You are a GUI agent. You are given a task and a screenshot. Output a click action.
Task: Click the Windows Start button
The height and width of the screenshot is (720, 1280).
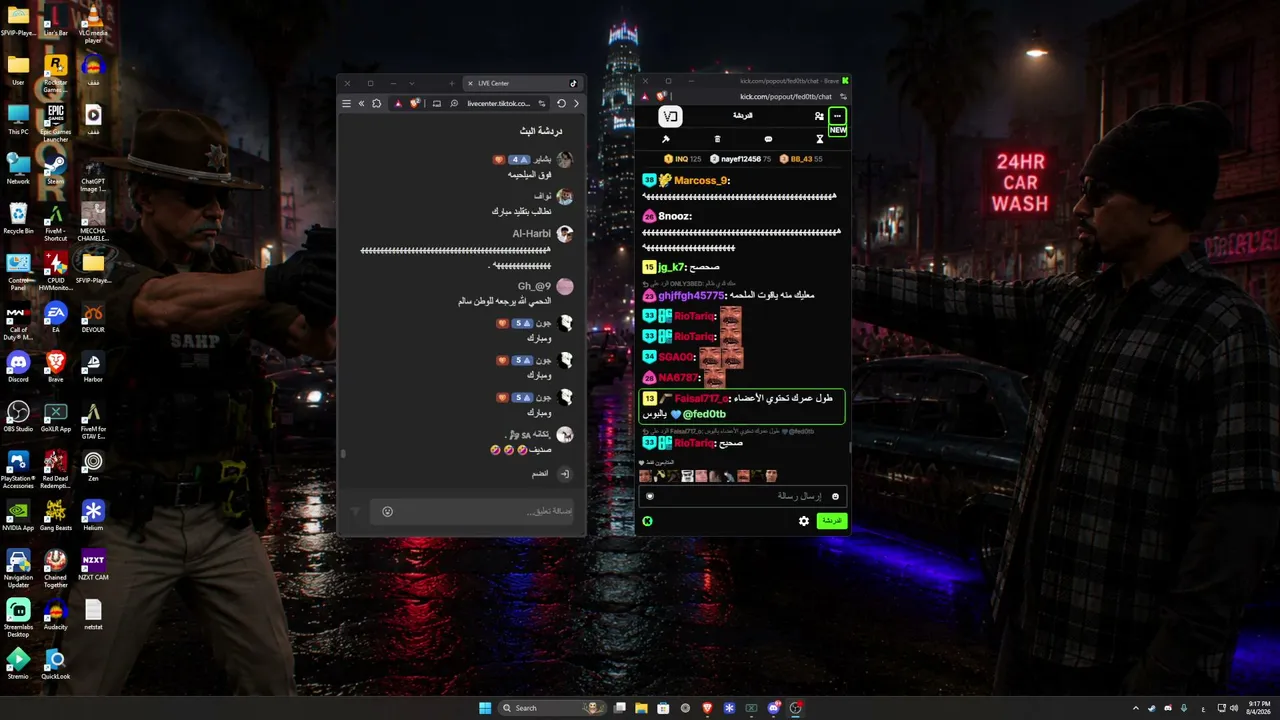click(485, 708)
